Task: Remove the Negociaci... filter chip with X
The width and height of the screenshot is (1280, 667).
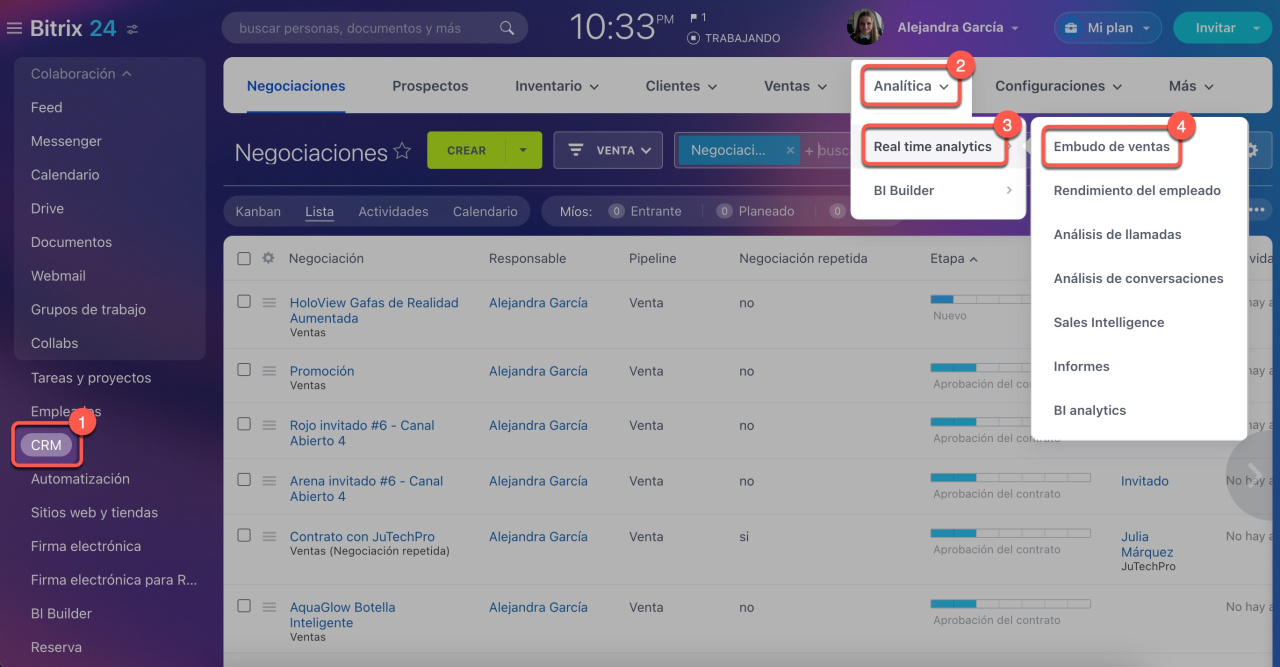Action: [x=790, y=151]
